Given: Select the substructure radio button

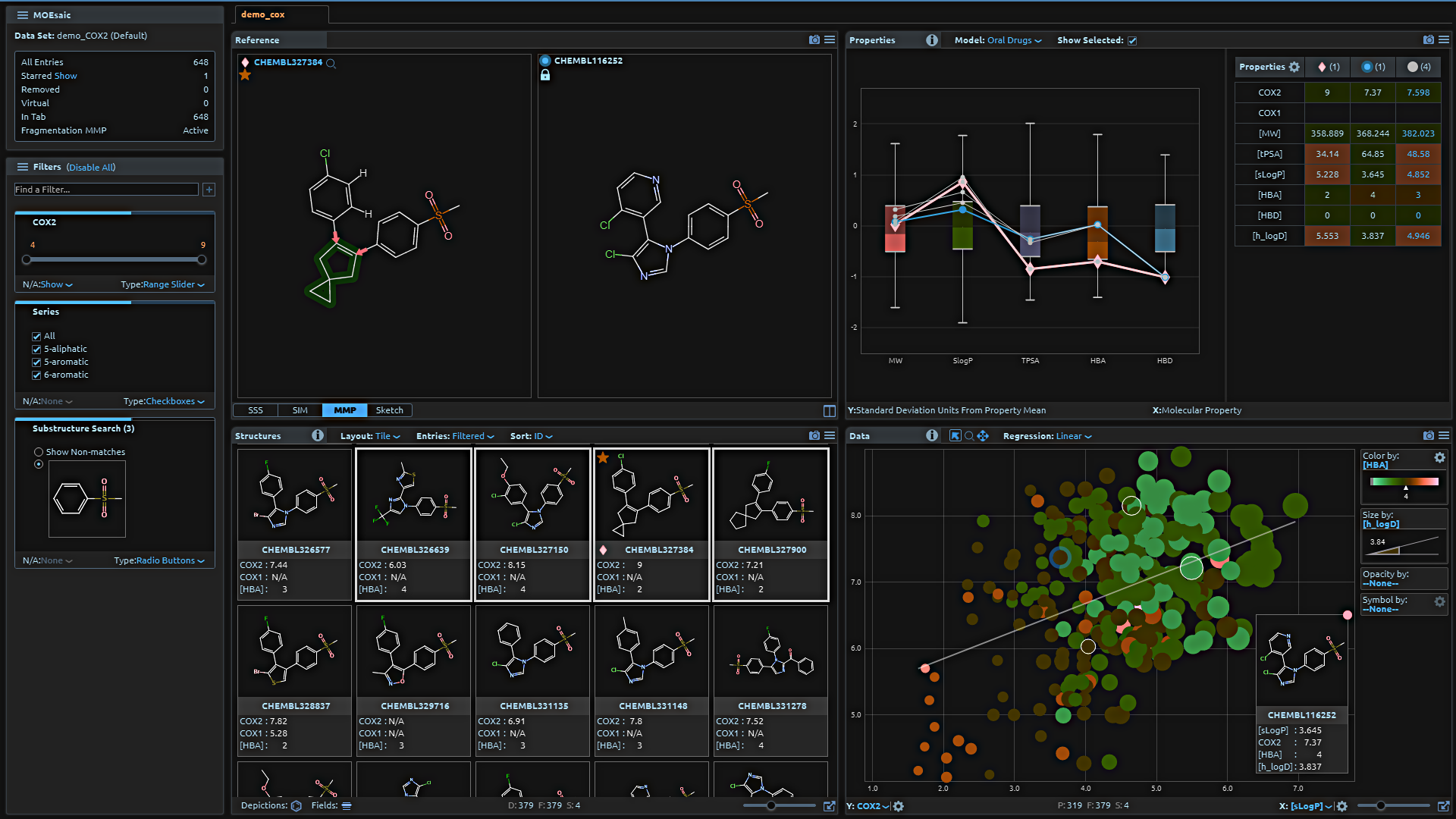Looking at the screenshot, I should (39, 464).
